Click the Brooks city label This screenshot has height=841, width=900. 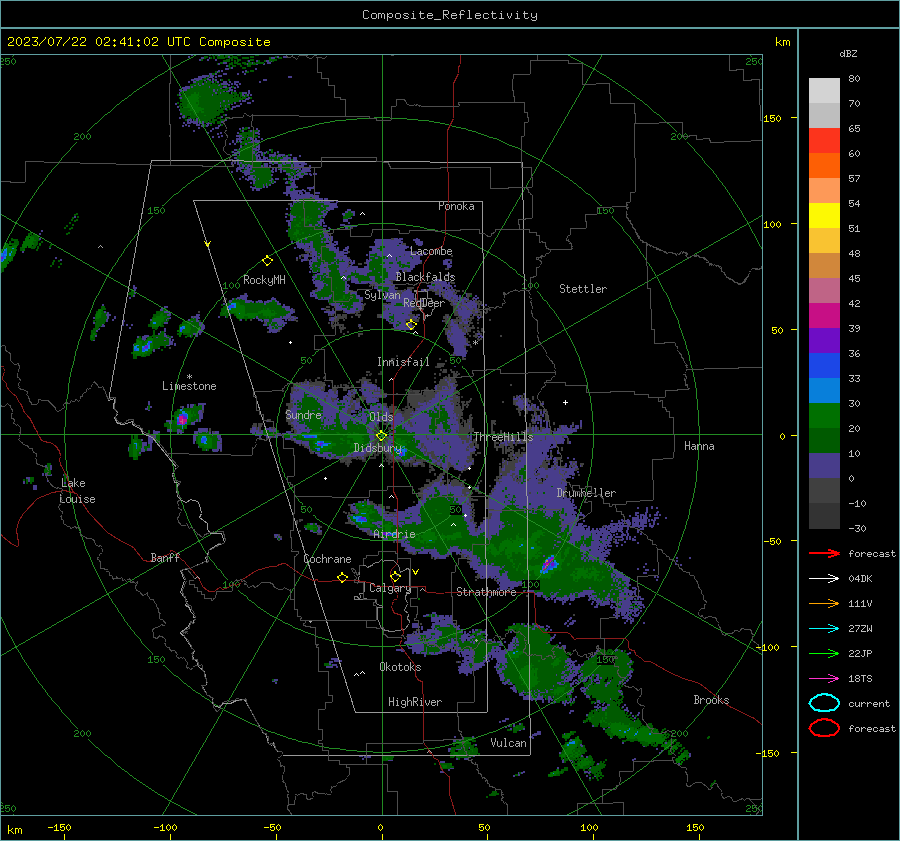[x=711, y=700]
